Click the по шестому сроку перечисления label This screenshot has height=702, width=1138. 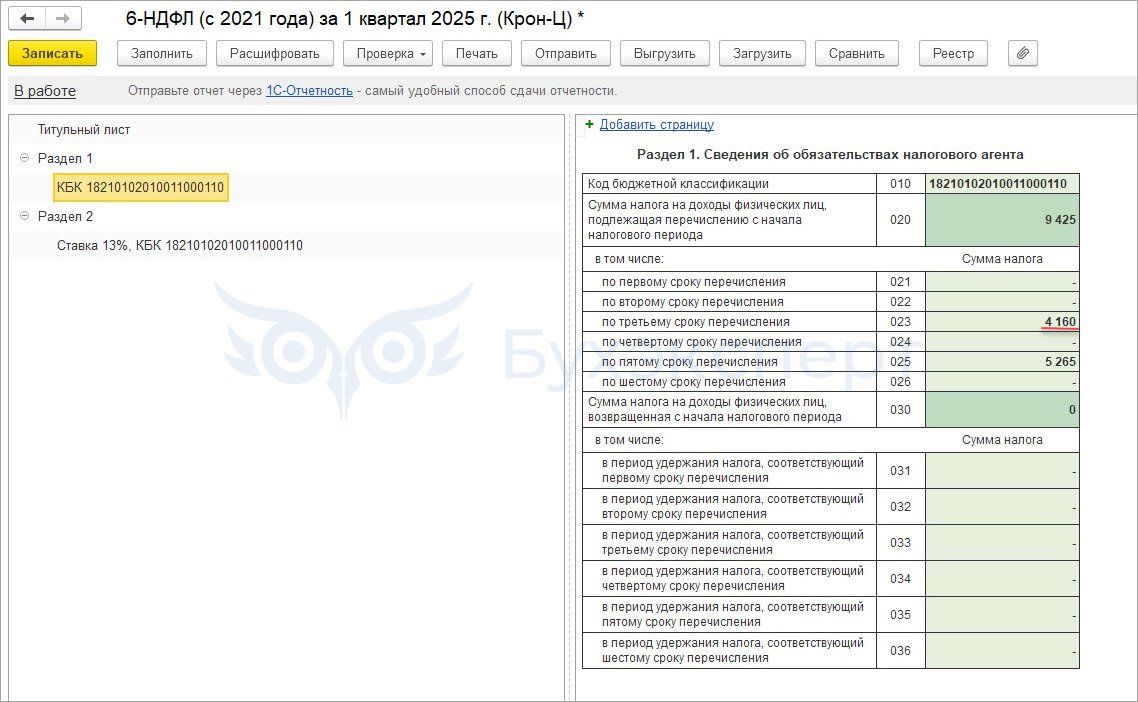click(693, 382)
